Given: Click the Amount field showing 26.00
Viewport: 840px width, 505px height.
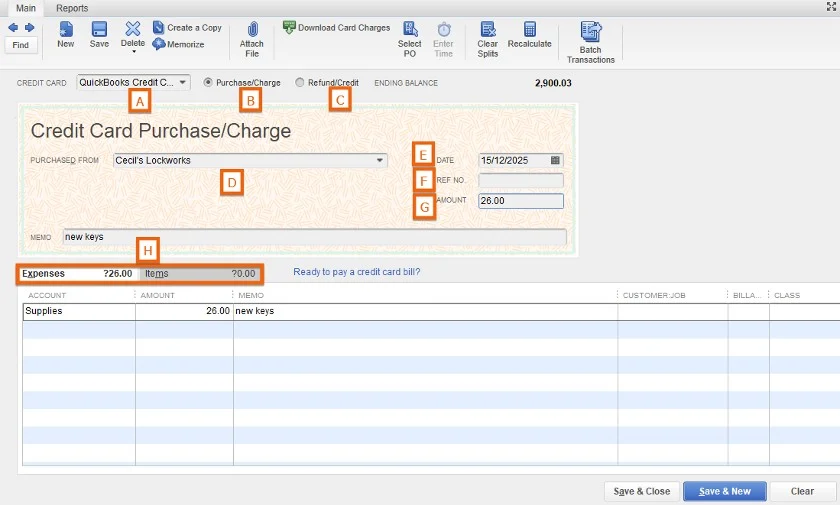Looking at the screenshot, I should click(x=521, y=200).
